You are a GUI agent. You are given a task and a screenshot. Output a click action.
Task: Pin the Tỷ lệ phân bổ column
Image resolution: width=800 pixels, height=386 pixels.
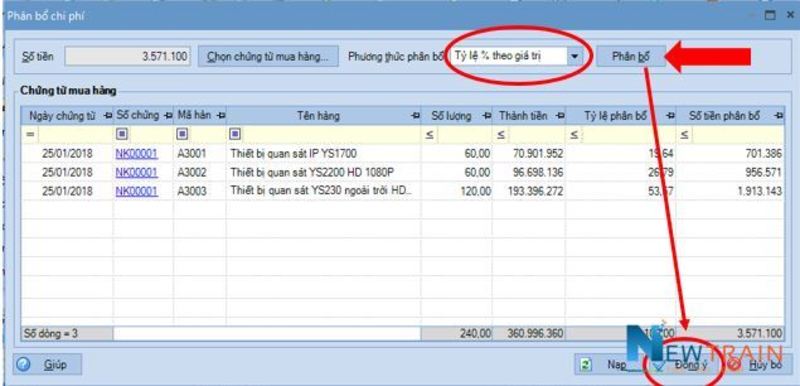click(670, 116)
